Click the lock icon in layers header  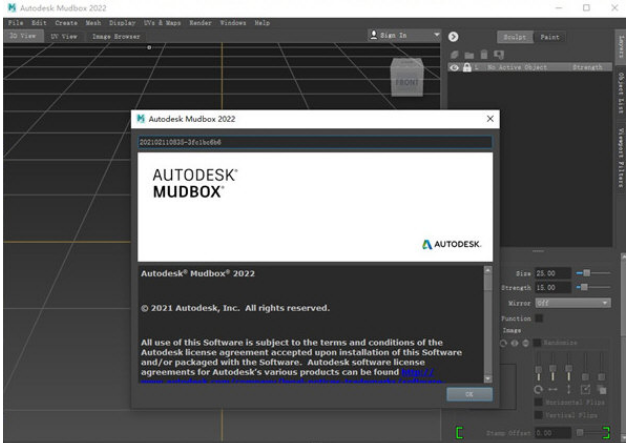467,67
